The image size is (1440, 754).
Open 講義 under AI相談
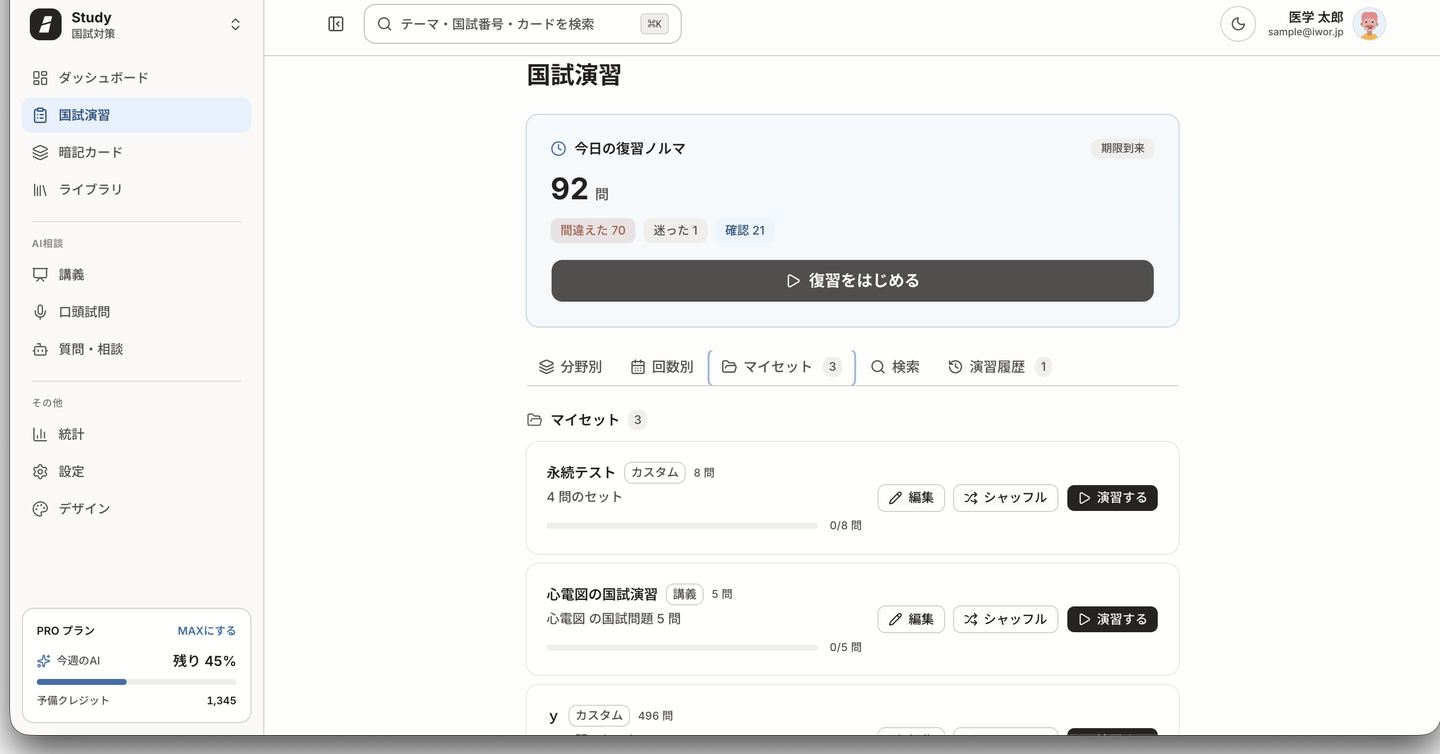pyautogui.click(x=137, y=275)
